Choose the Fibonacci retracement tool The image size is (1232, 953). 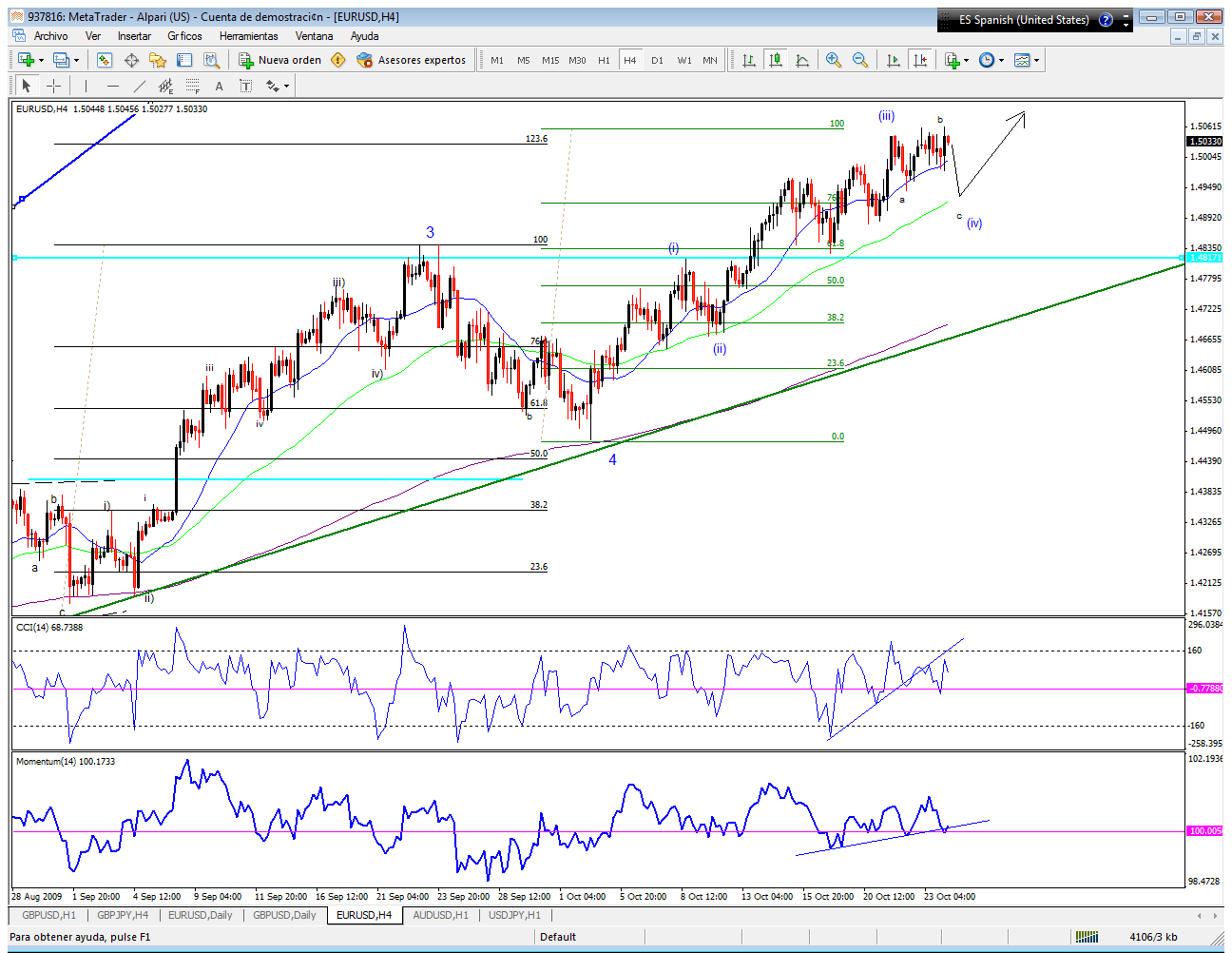point(193,86)
